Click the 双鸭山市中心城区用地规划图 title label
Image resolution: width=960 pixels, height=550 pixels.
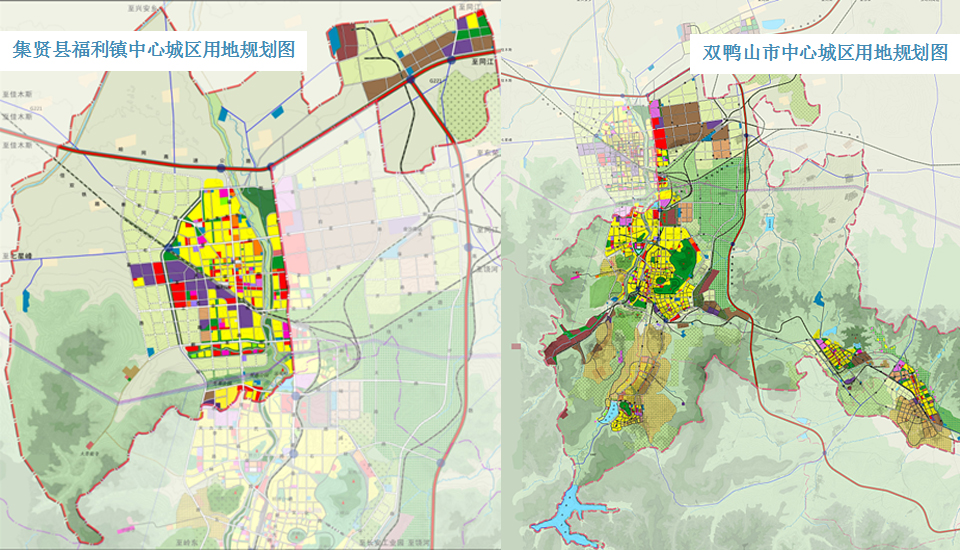[x=824, y=53]
